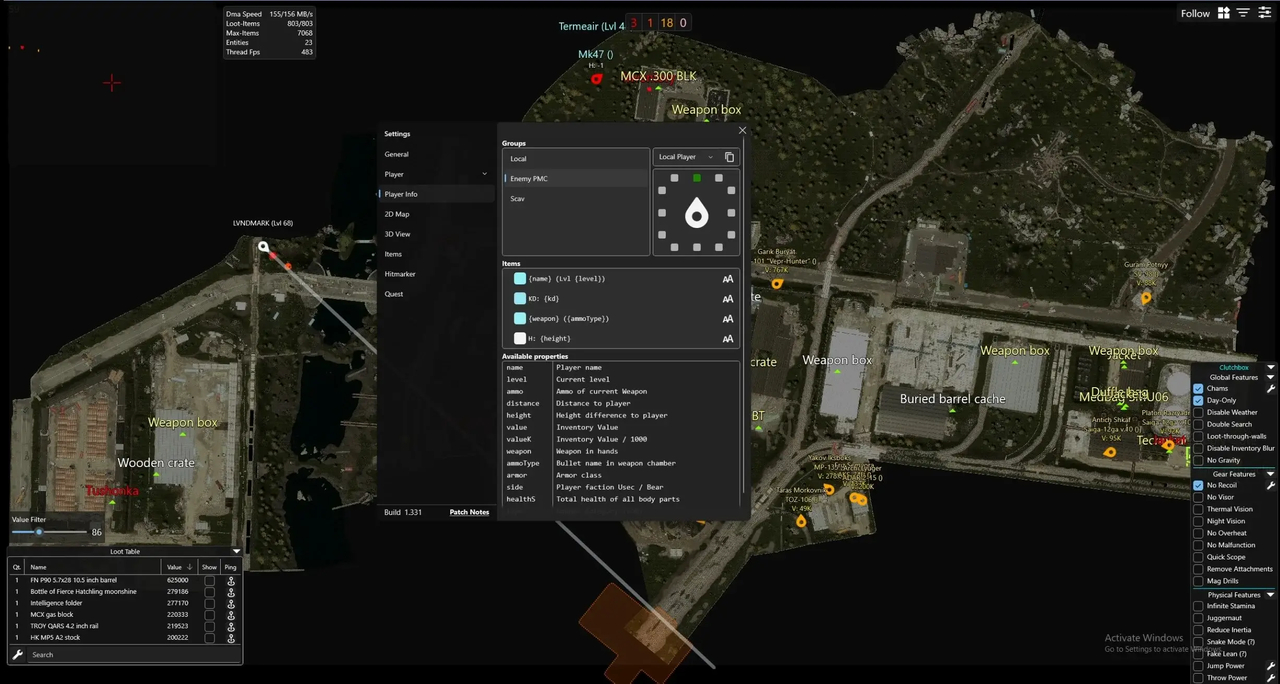The width and height of the screenshot is (1280, 684).
Task: Select the green top anchor in marker position grid
Action: pos(697,178)
